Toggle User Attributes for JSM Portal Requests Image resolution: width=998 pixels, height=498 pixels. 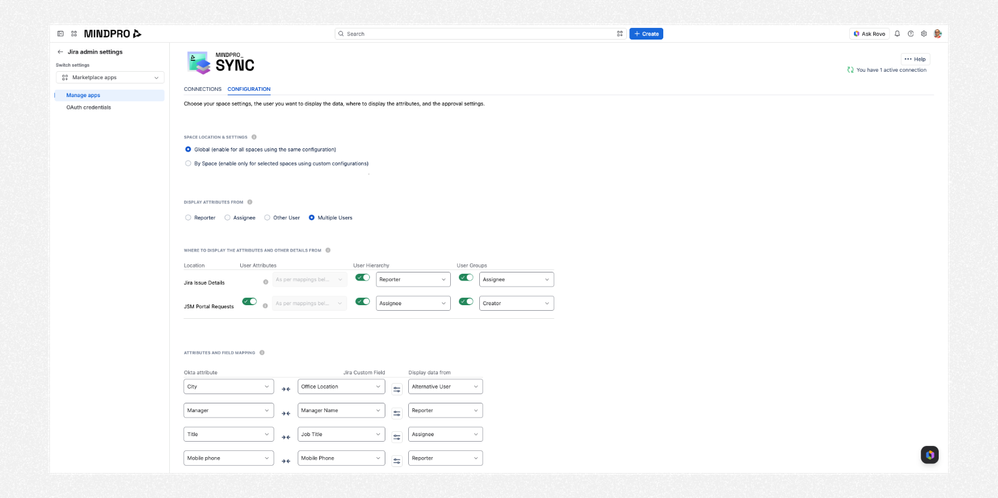pyautogui.click(x=250, y=301)
